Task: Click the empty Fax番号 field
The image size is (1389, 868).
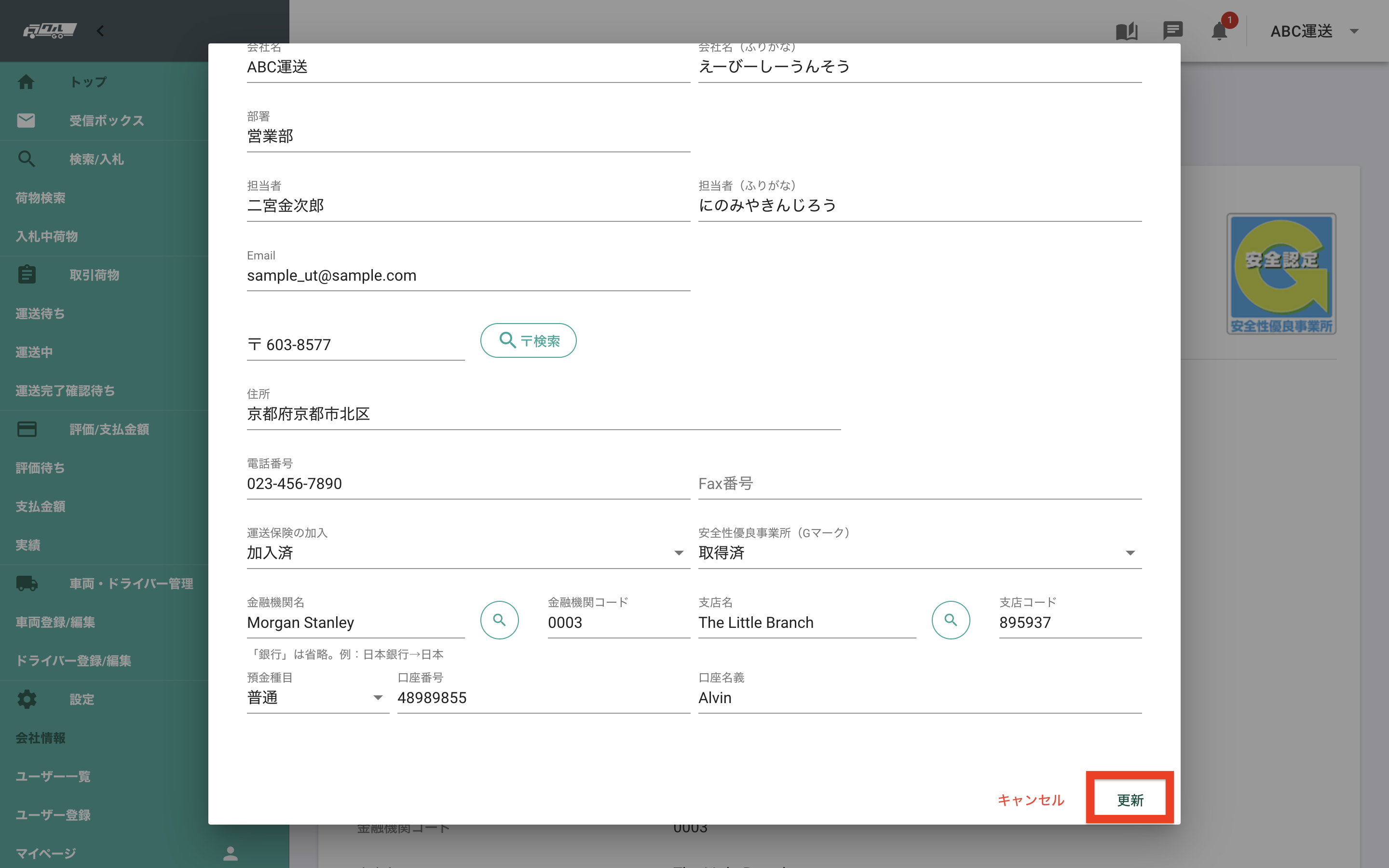Action: [x=920, y=483]
